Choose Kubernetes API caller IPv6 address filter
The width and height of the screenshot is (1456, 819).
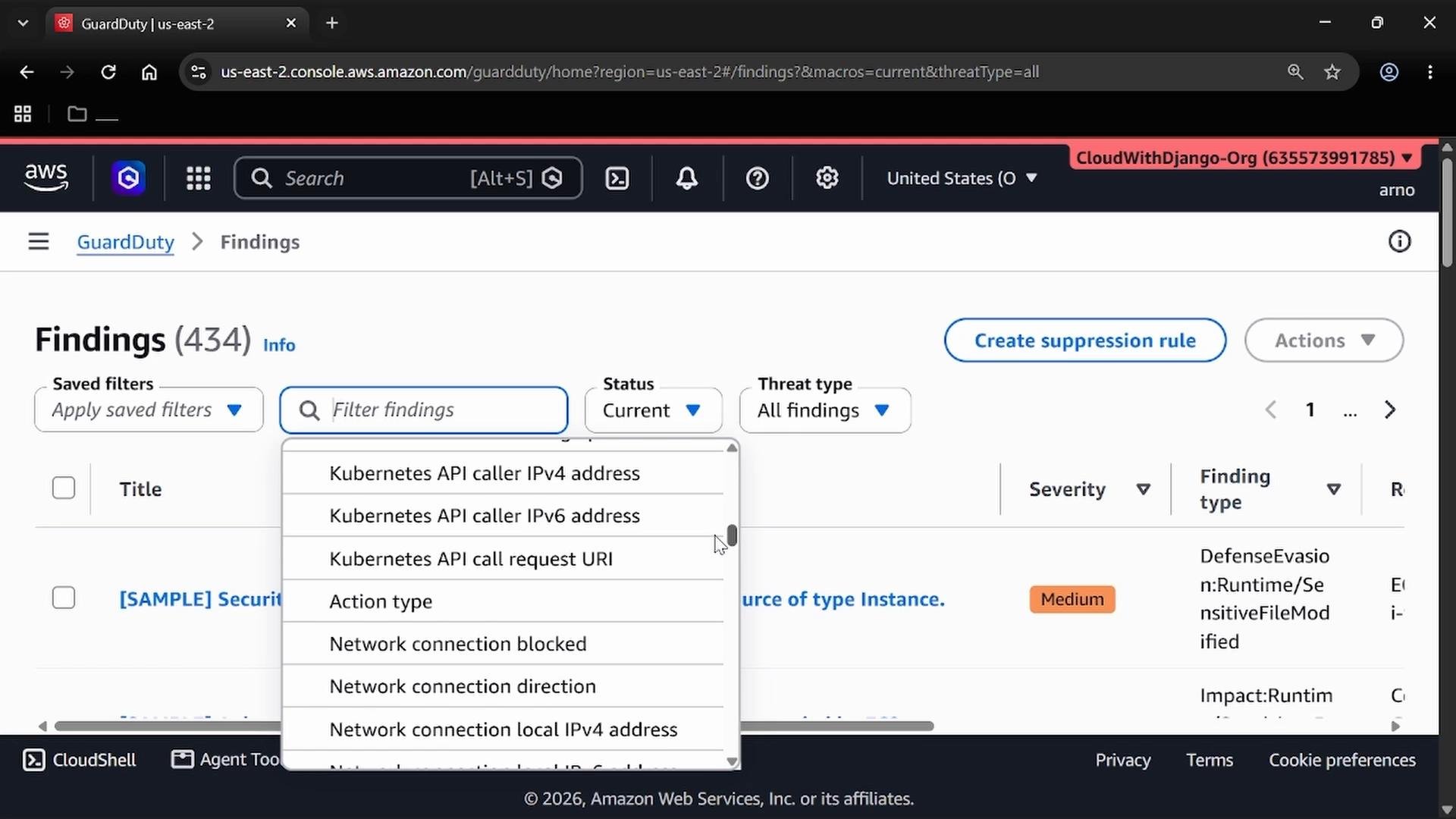[x=504, y=516]
